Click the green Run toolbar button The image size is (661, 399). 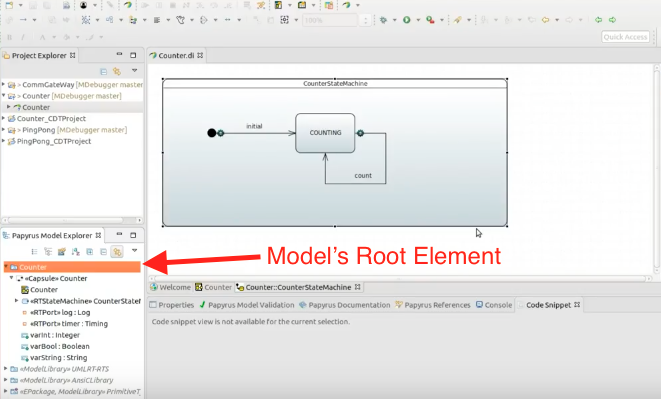click(406, 20)
